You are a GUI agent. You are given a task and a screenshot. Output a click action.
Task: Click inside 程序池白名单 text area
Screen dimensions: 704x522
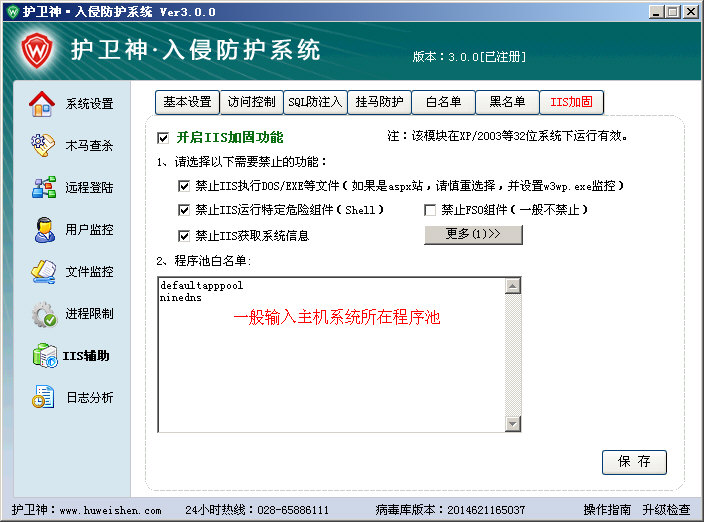point(331,355)
